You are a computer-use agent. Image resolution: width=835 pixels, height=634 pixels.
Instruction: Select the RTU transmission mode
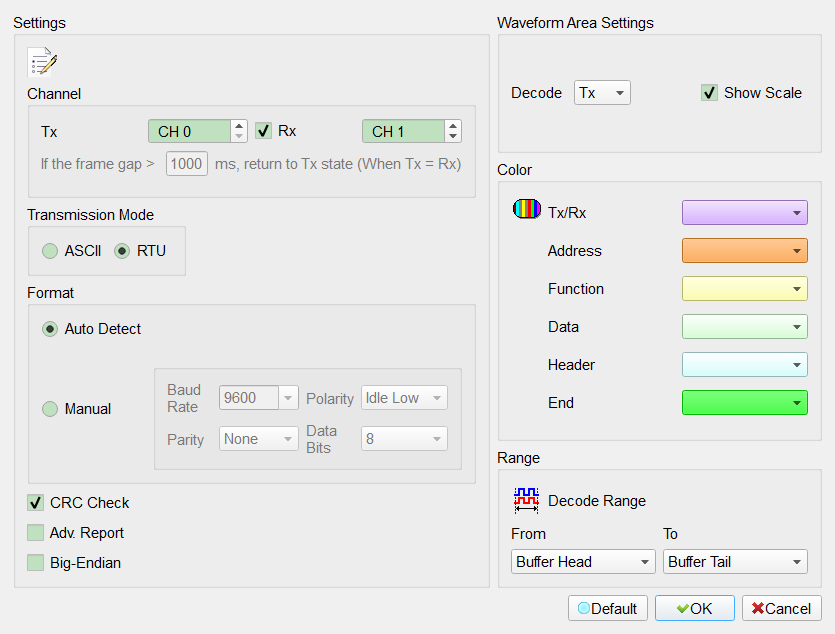pos(122,251)
